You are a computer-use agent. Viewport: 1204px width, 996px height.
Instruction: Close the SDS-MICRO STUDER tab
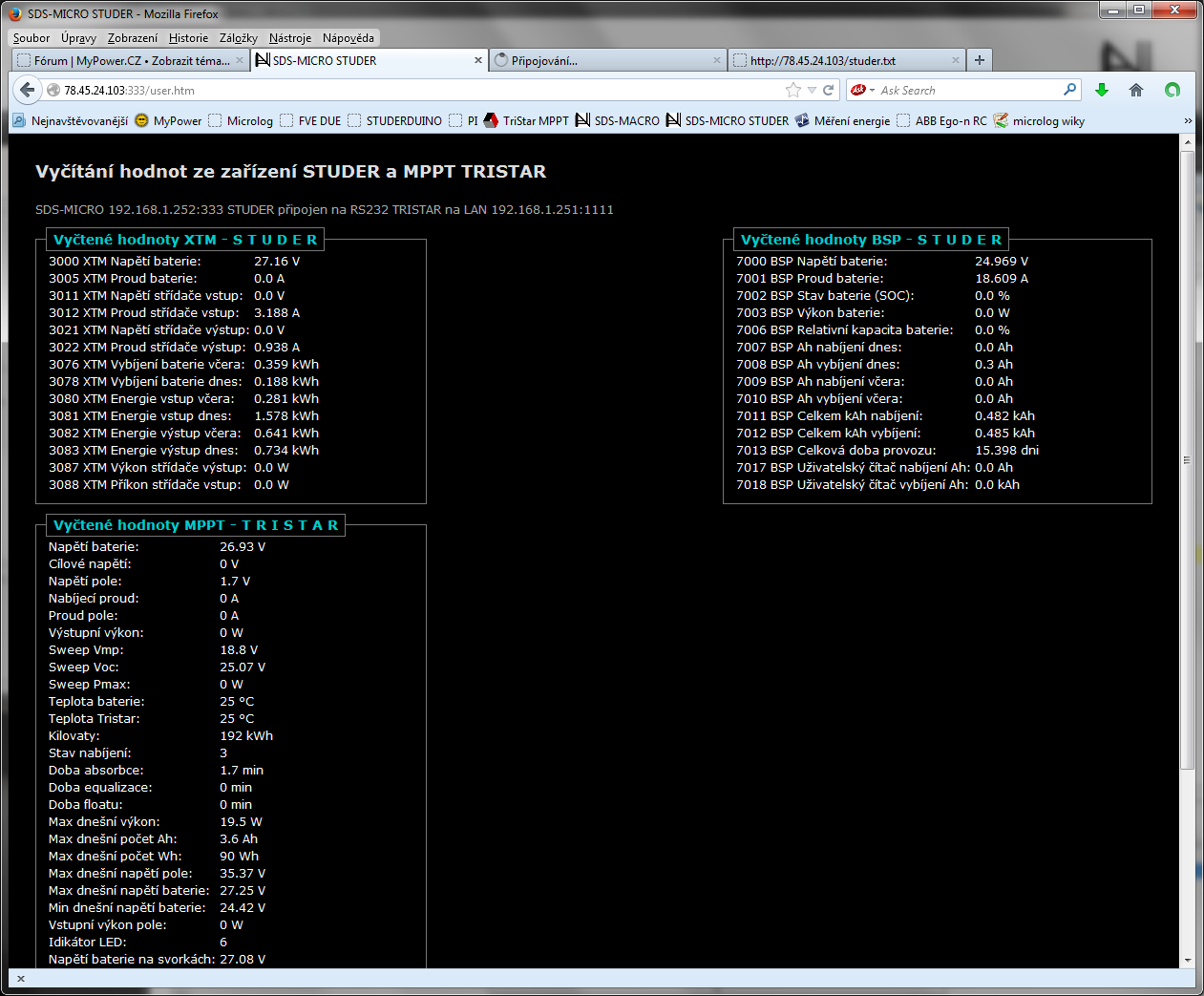(478, 60)
